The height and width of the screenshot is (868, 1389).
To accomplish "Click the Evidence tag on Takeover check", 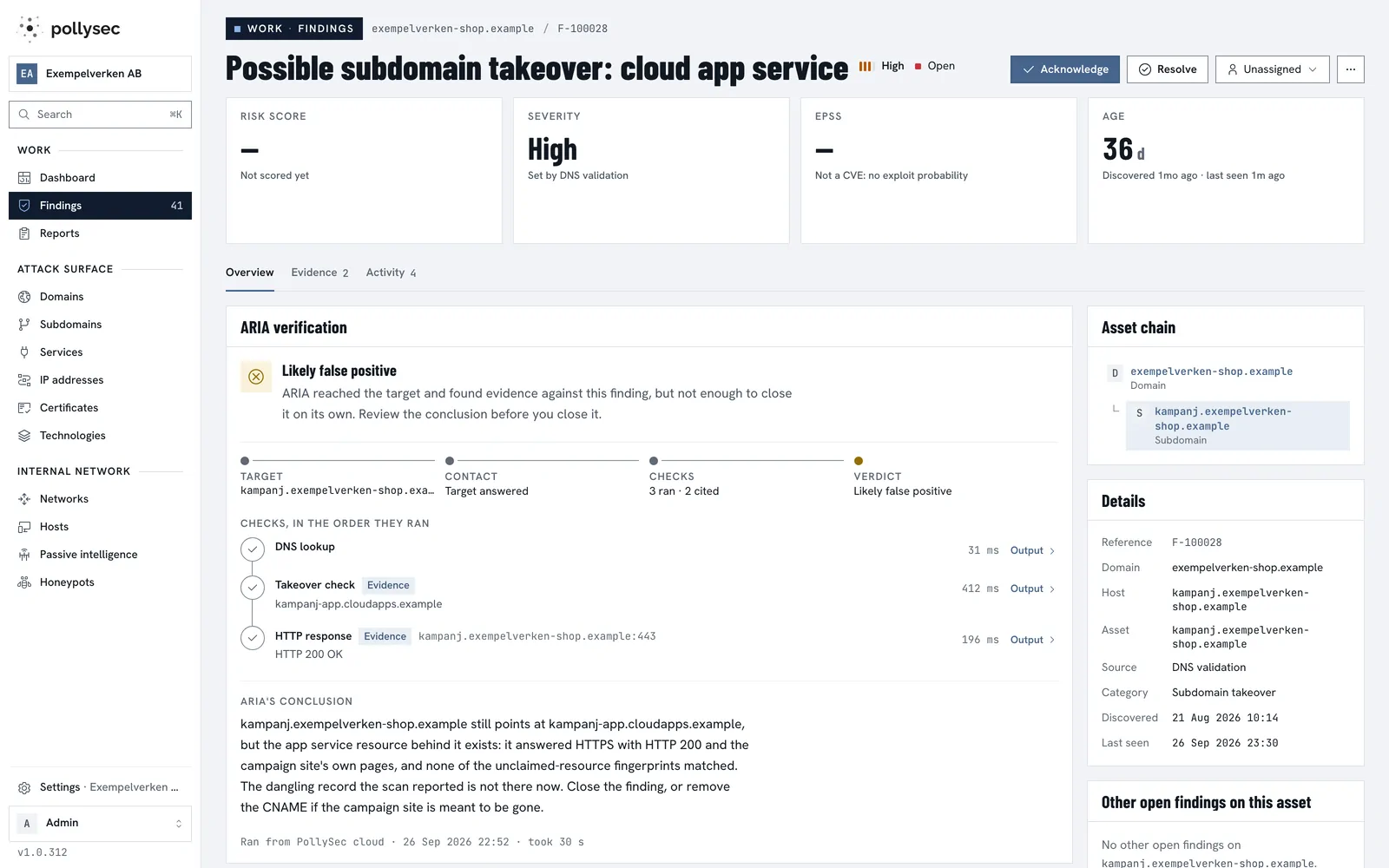I will pyautogui.click(x=388, y=585).
